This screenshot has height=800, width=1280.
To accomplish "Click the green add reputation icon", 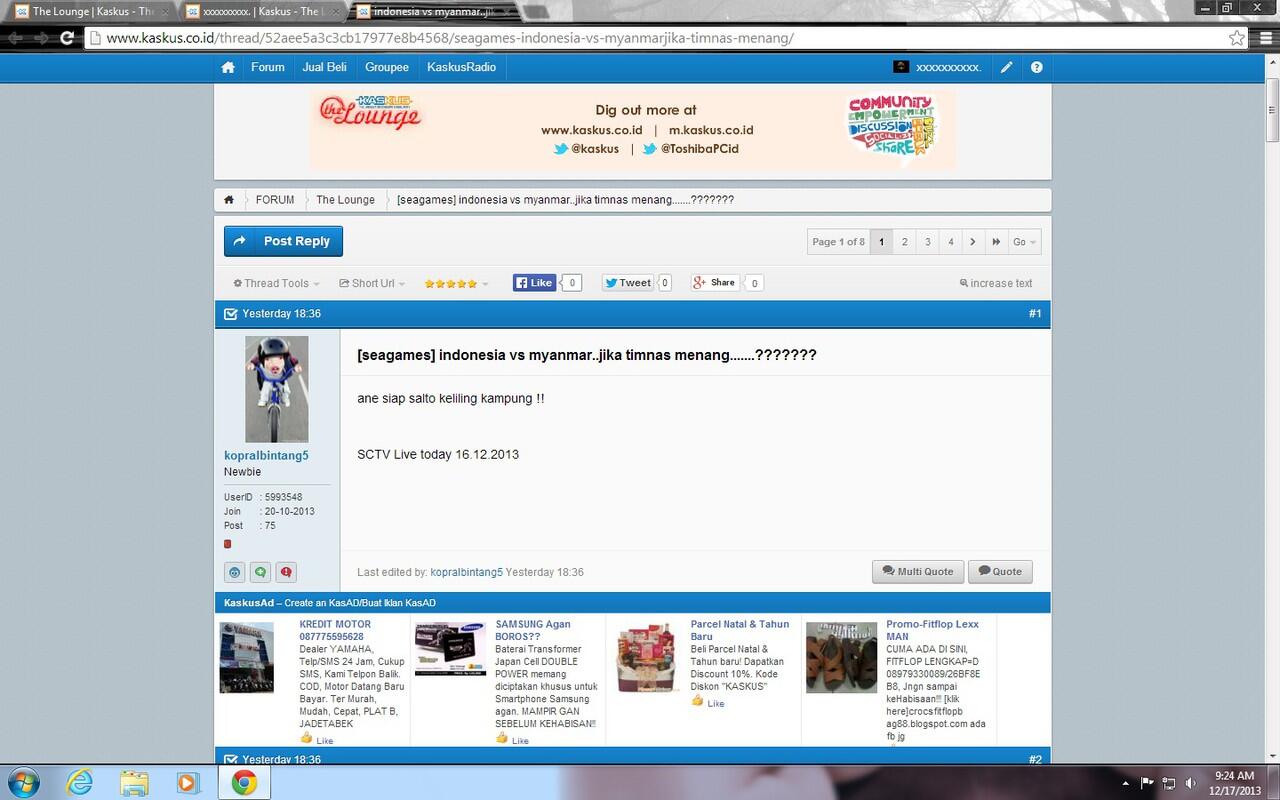I will [x=260, y=572].
